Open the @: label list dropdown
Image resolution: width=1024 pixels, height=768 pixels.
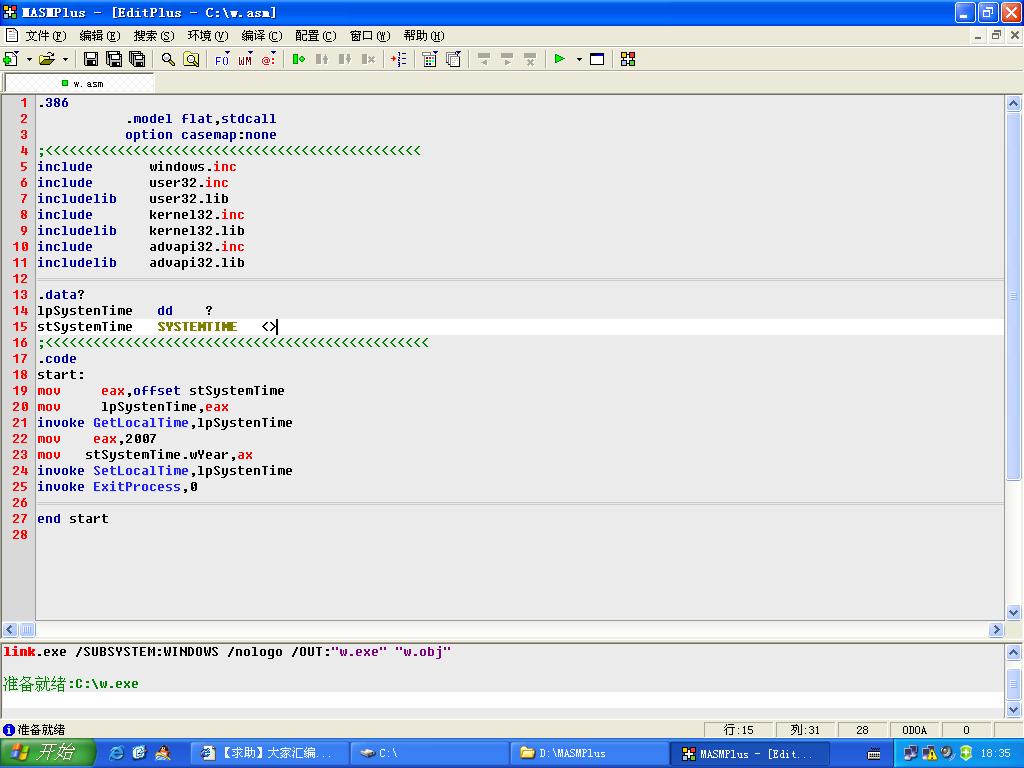(x=268, y=59)
